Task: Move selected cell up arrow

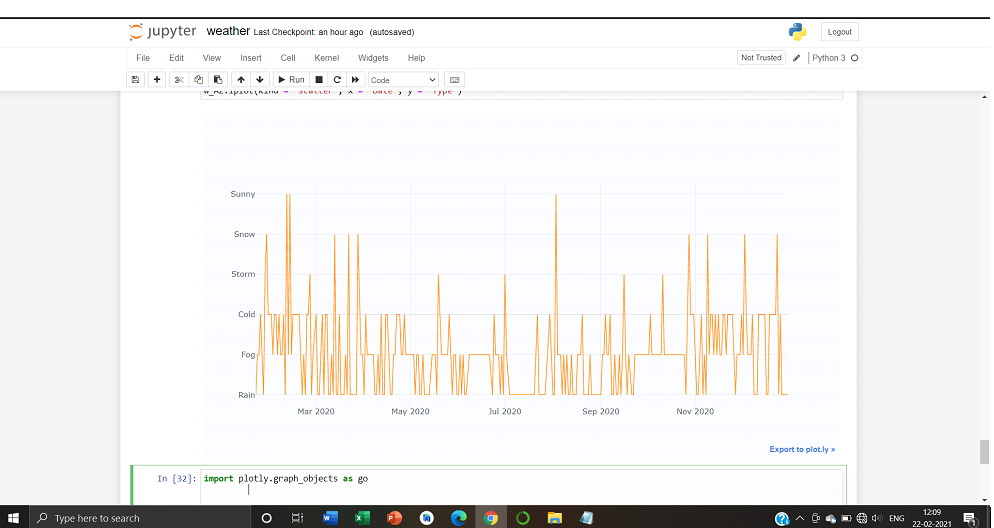Action: 241,79
